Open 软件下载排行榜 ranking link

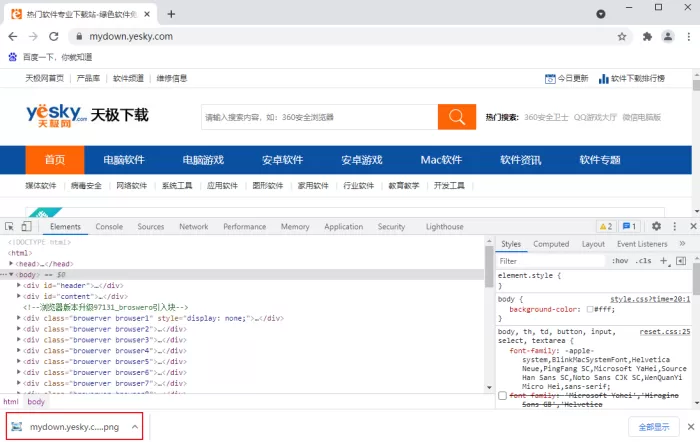631,79
